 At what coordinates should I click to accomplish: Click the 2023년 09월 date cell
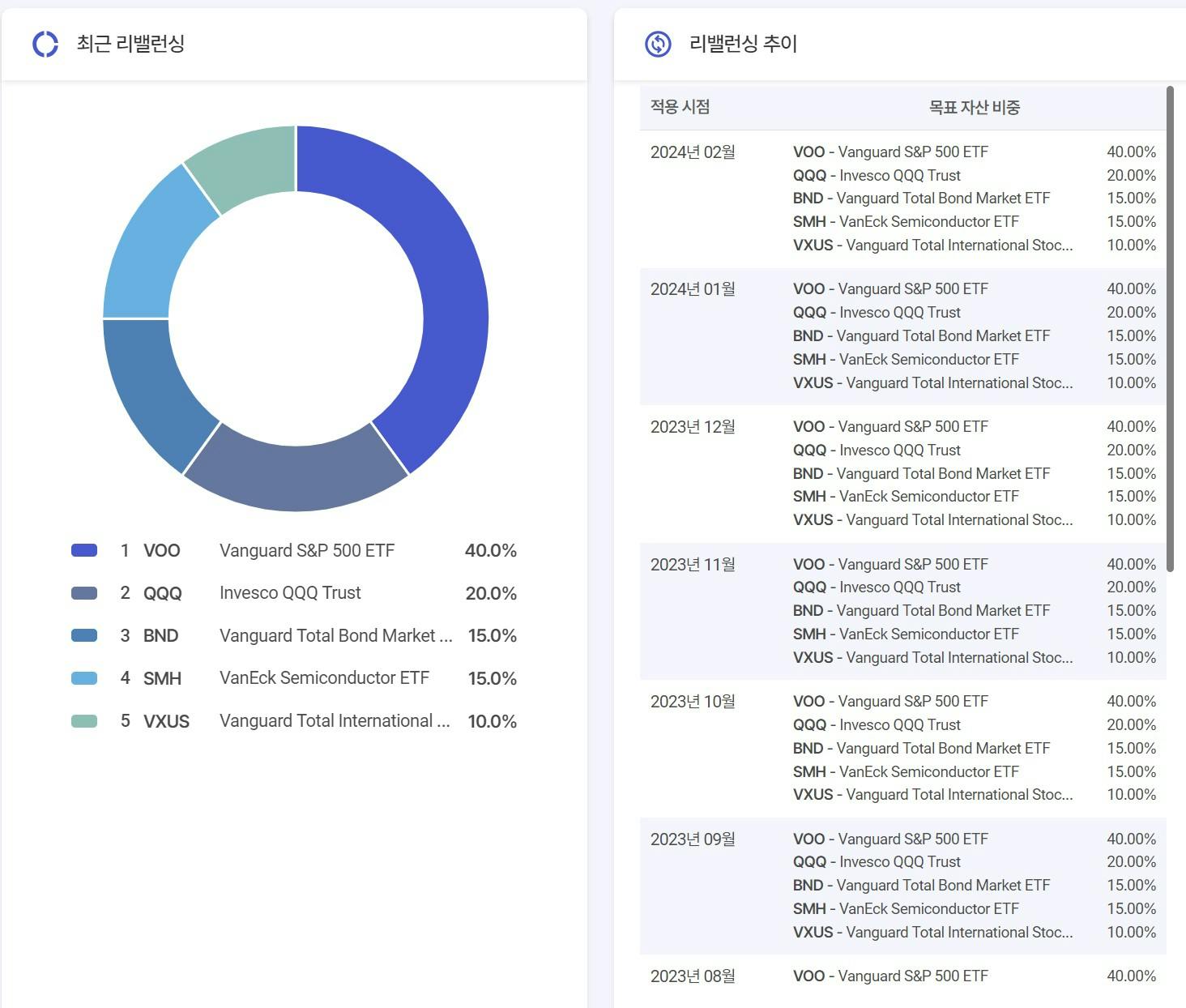(693, 839)
